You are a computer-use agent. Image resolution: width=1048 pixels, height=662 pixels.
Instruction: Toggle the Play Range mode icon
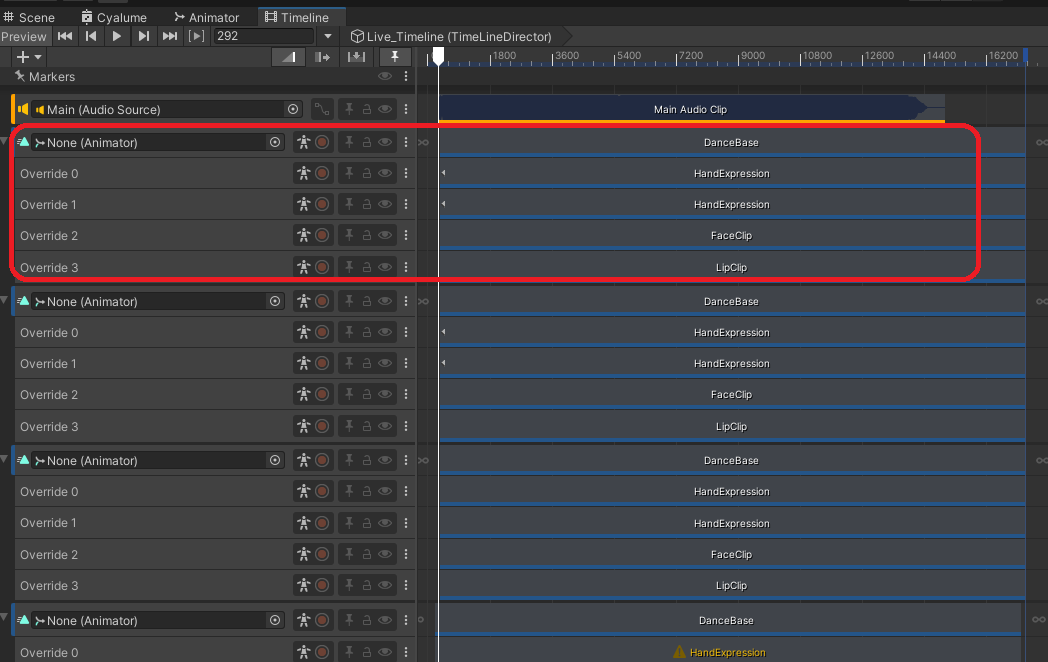pyautogui.click(x=196, y=36)
